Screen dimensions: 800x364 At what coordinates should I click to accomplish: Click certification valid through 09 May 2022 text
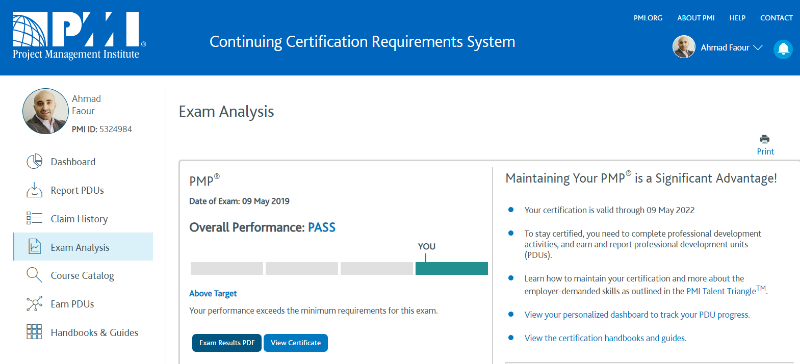[x=609, y=210]
